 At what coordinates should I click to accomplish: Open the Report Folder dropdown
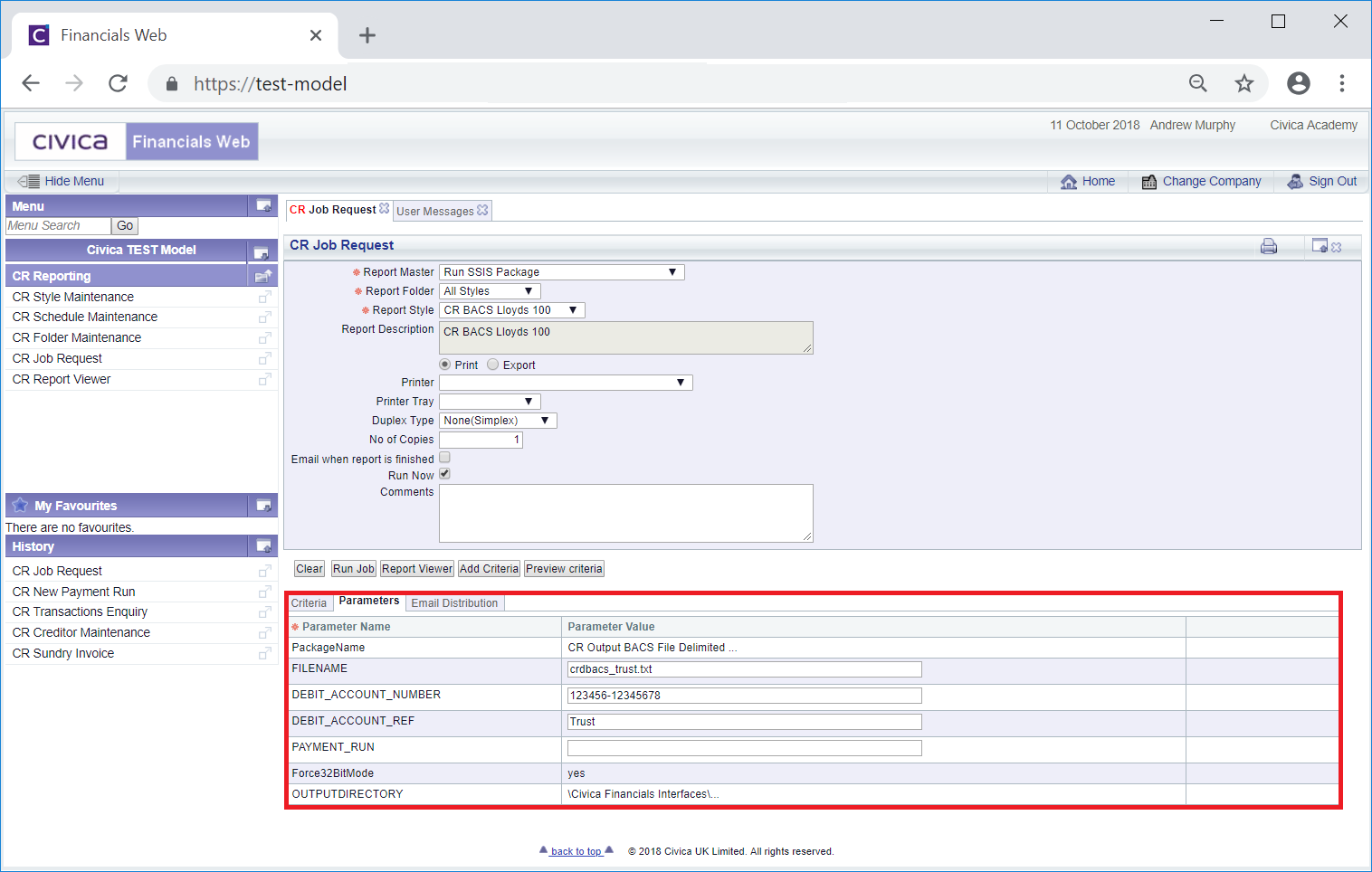click(x=490, y=291)
